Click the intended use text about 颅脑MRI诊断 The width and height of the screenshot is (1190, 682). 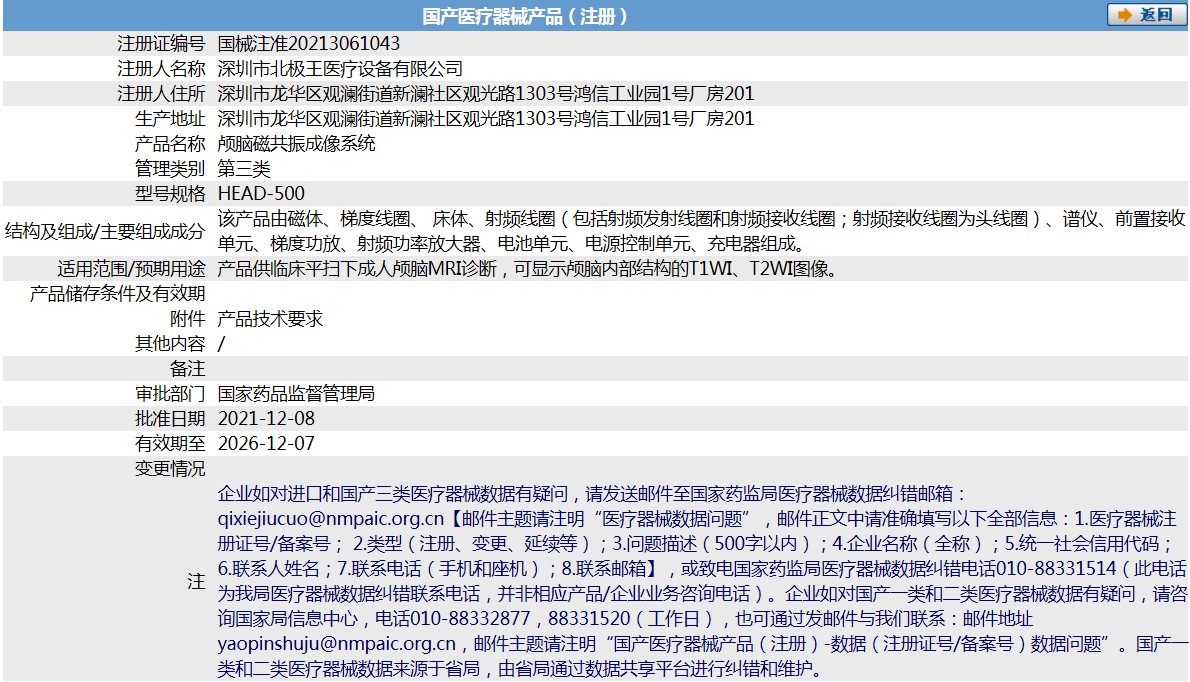pos(530,269)
